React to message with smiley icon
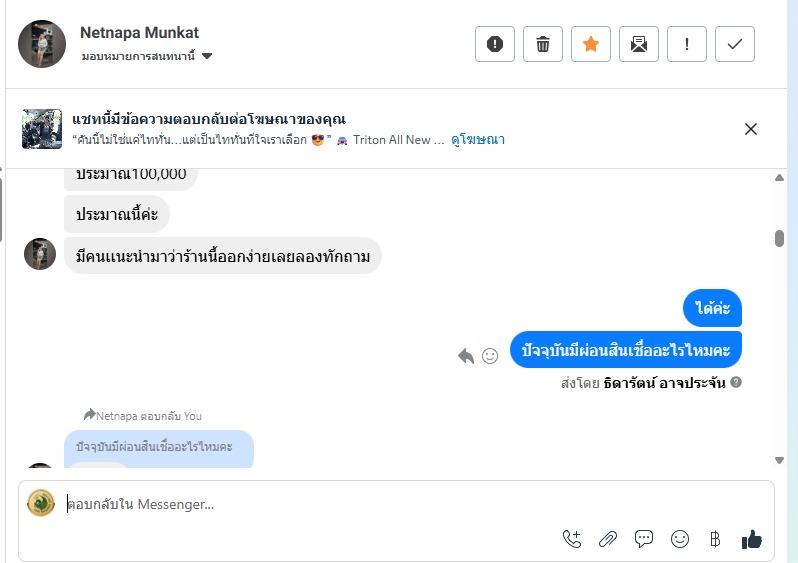The image size is (798, 563). click(x=490, y=355)
